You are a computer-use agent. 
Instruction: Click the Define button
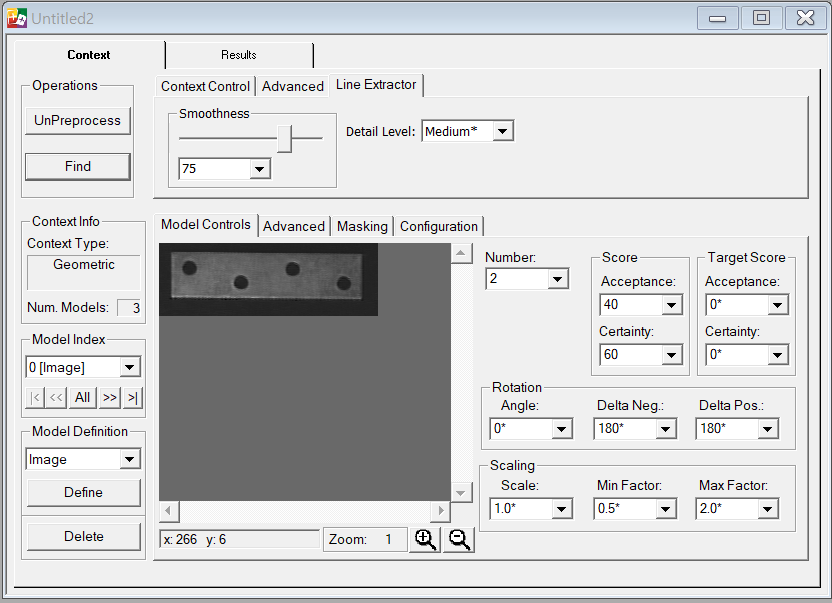[x=84, y=493]
